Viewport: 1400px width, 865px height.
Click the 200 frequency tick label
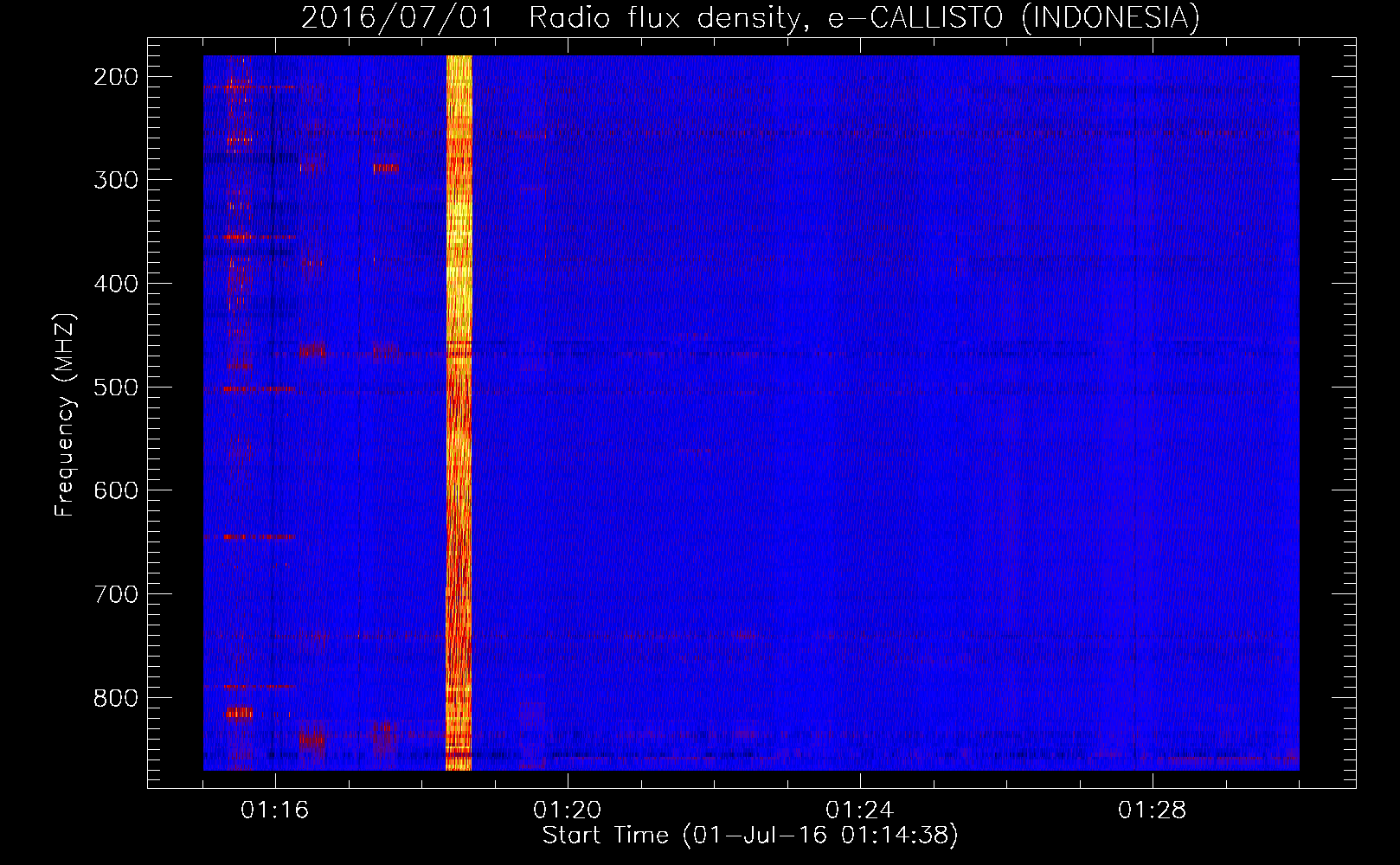(115, 77)
